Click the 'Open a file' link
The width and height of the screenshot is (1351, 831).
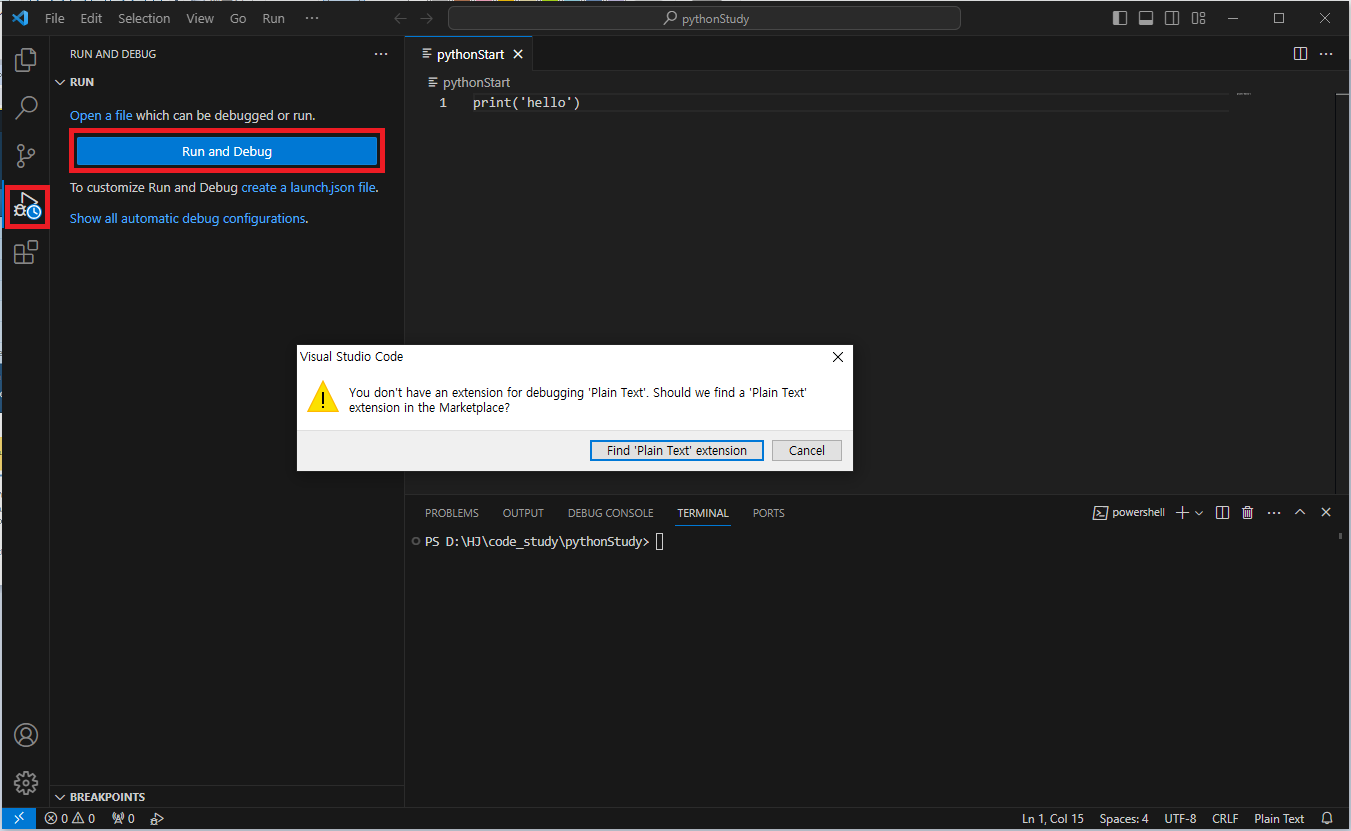101,116
